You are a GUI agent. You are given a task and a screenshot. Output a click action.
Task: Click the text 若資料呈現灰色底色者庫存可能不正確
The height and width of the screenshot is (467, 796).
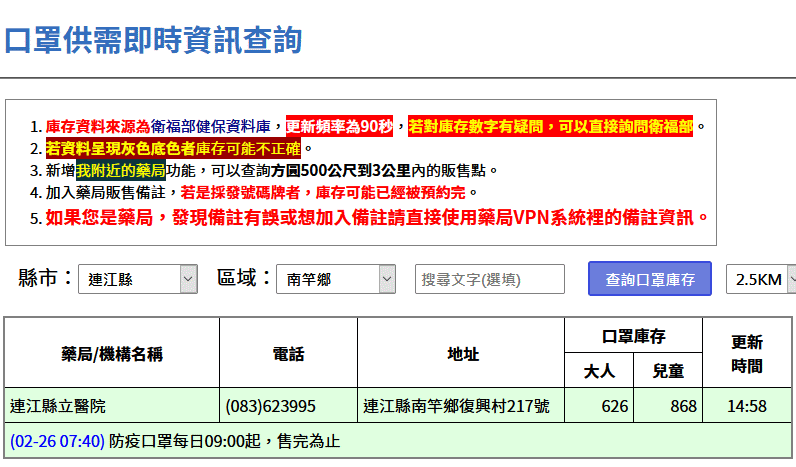pyautogui.click(x=173, y=148)
